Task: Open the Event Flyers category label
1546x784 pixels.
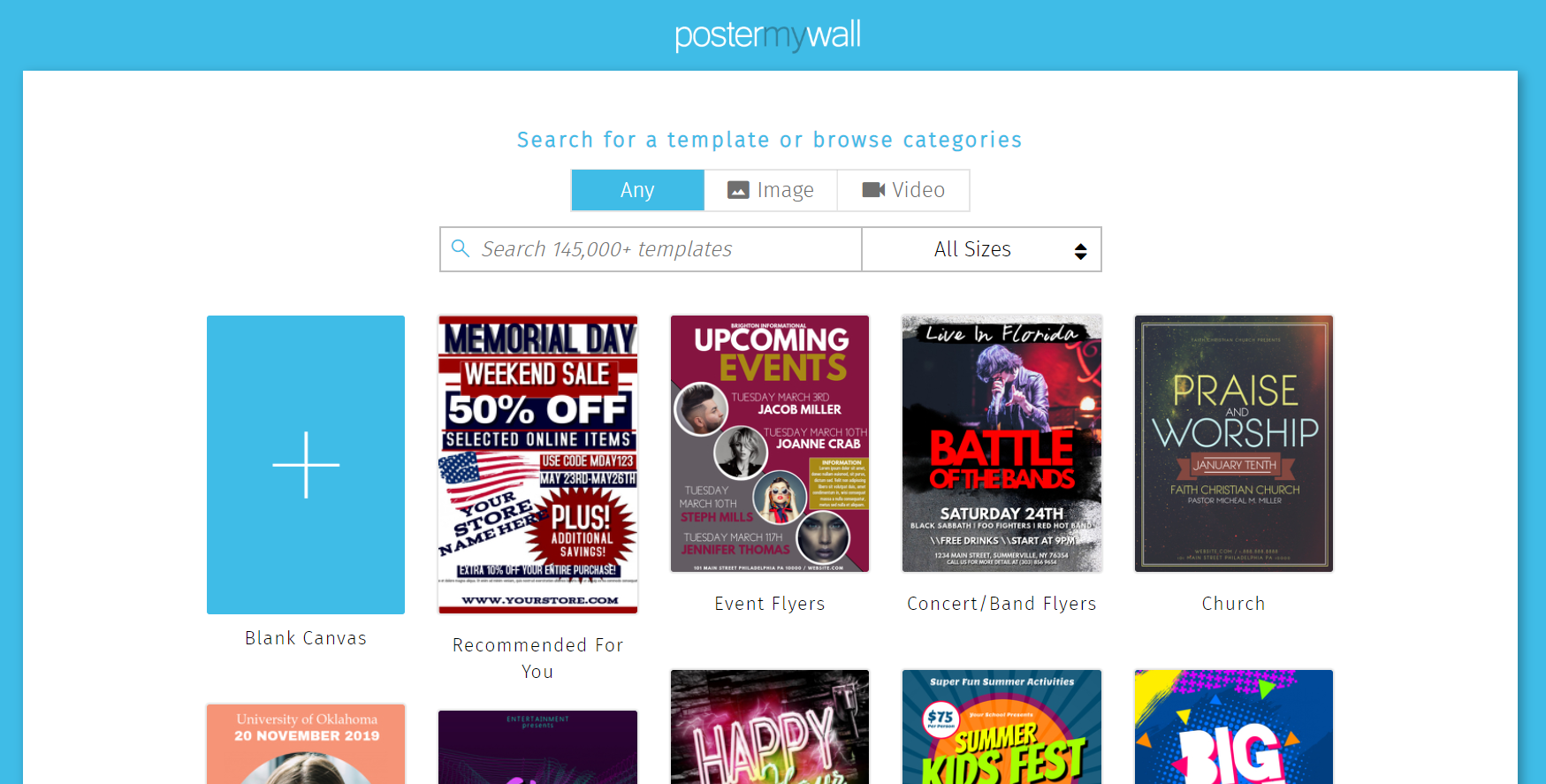Action: 770,604
